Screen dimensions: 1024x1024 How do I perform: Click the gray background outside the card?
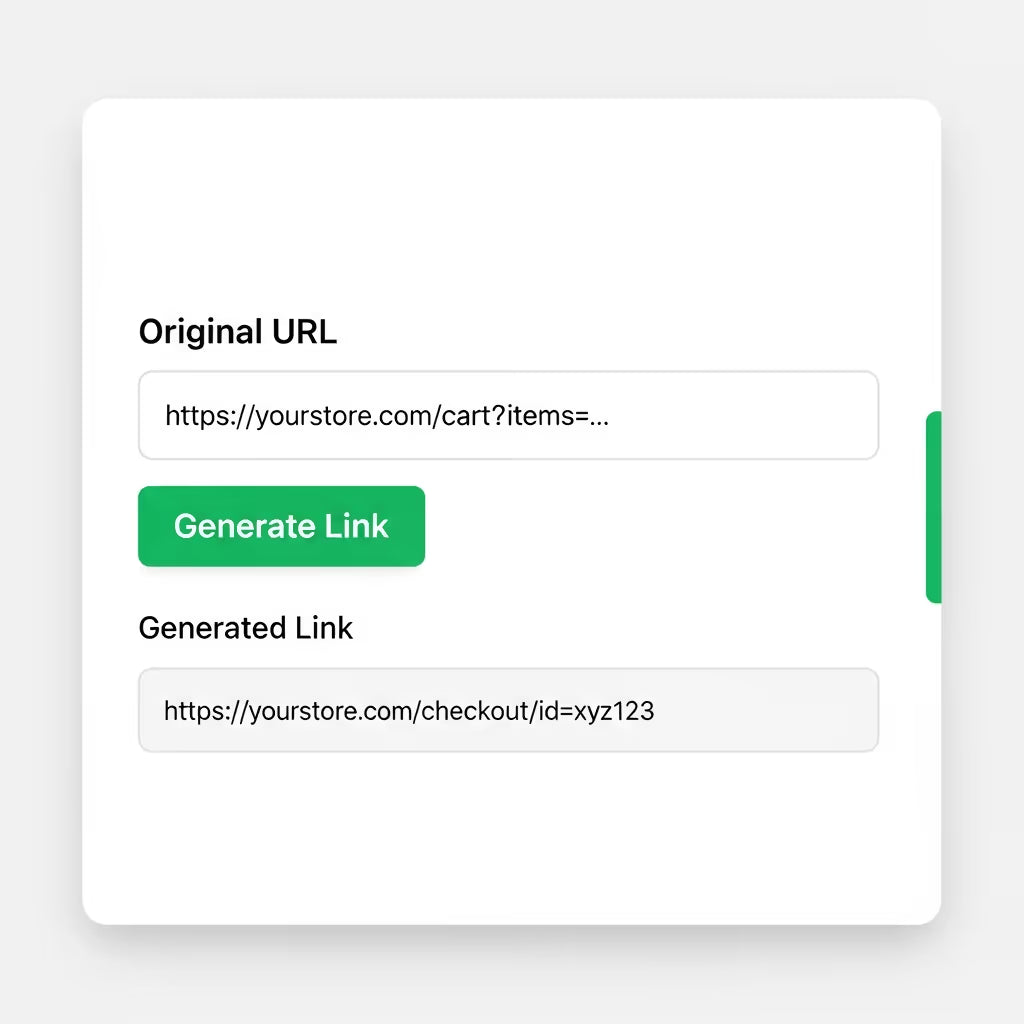[x=40, y=500]
